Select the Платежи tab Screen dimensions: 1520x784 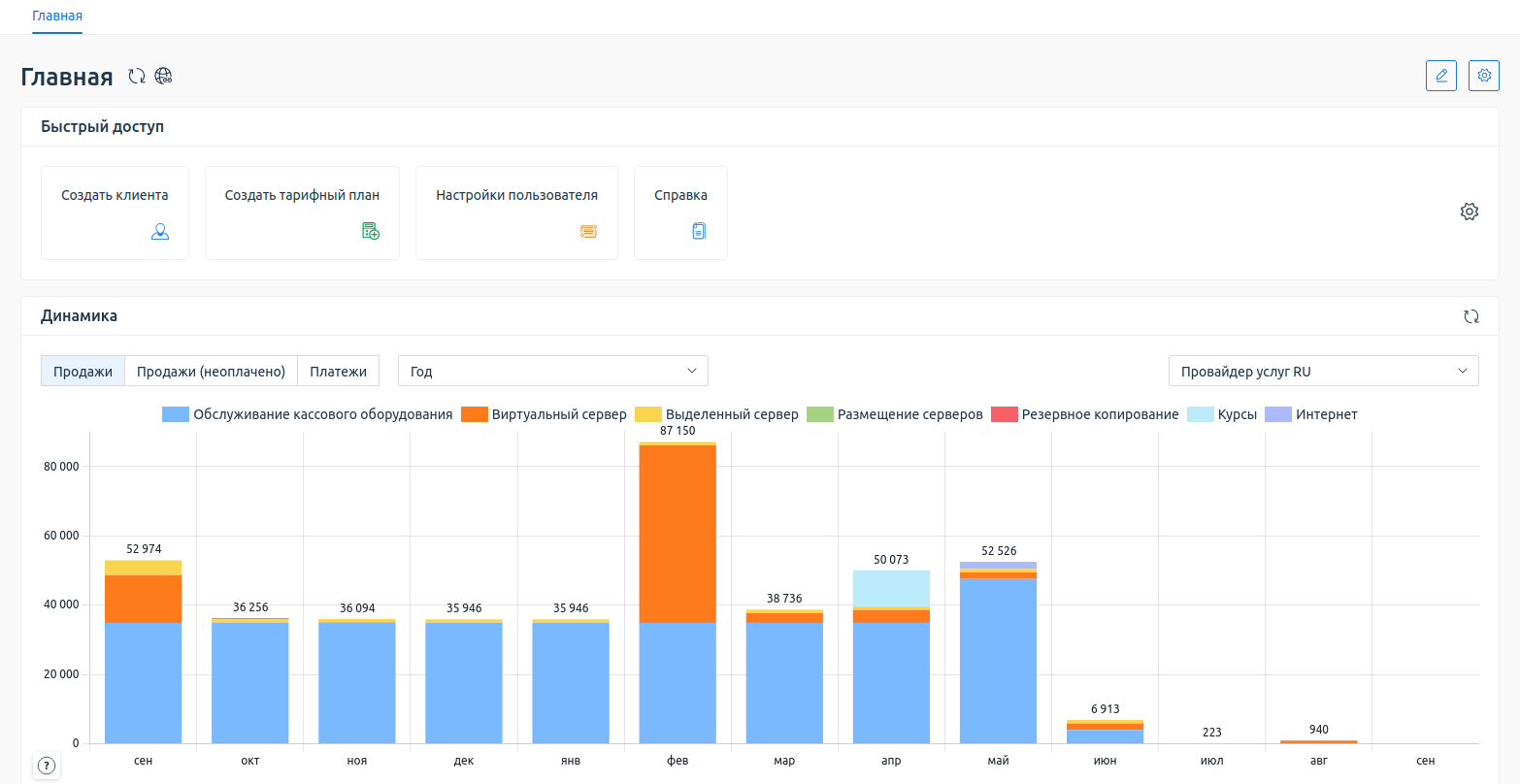338,371
